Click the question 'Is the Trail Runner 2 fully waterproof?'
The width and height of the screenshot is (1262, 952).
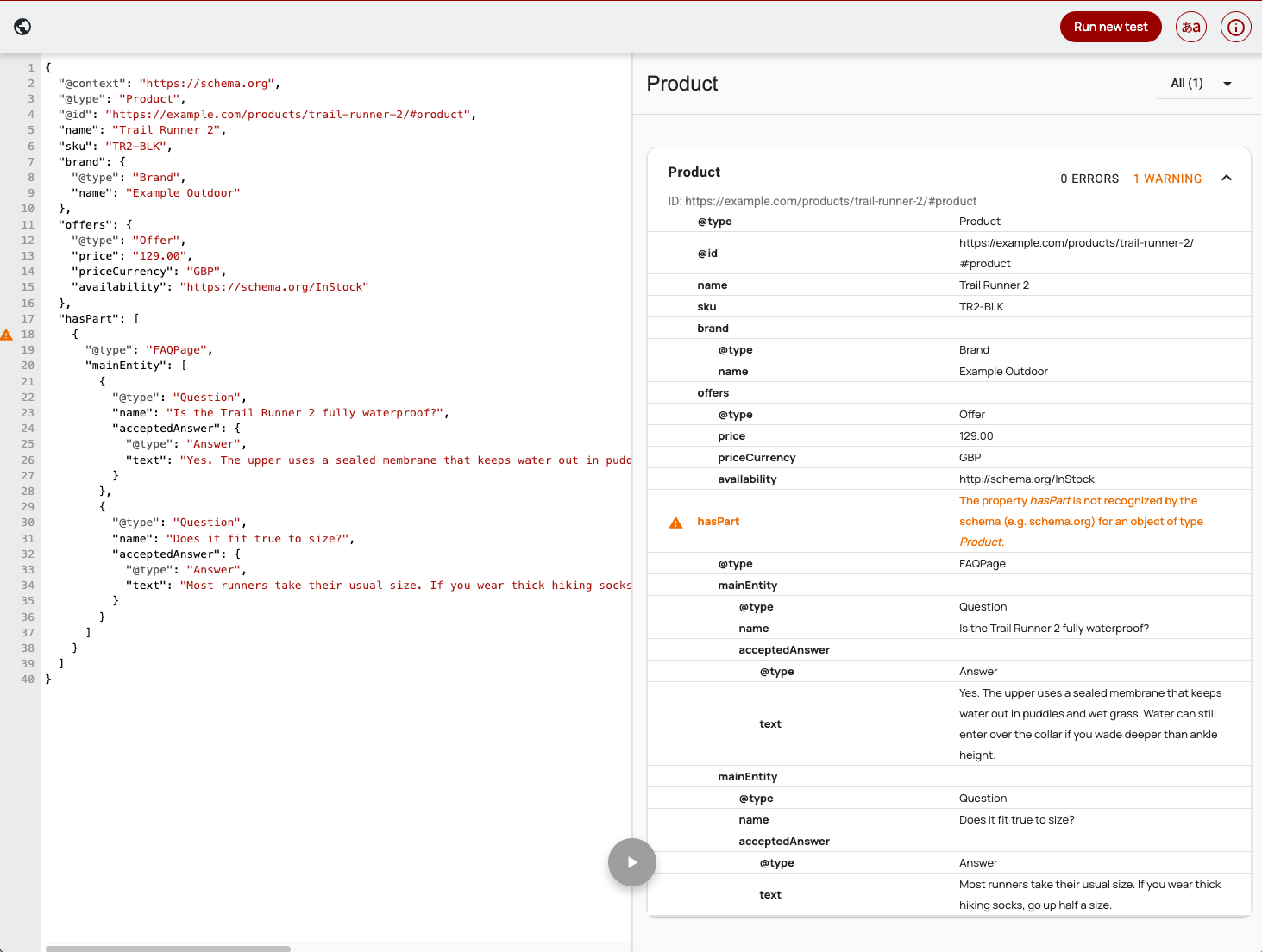(x=1054, y=629)
